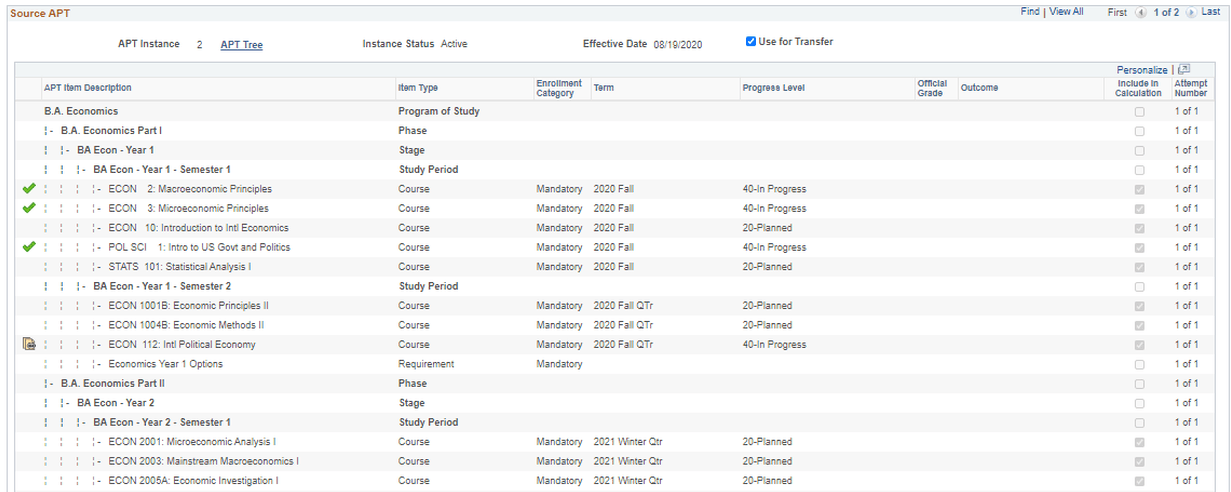
Task: Click the Attempt Number column header
Action: coord(1191,88)
